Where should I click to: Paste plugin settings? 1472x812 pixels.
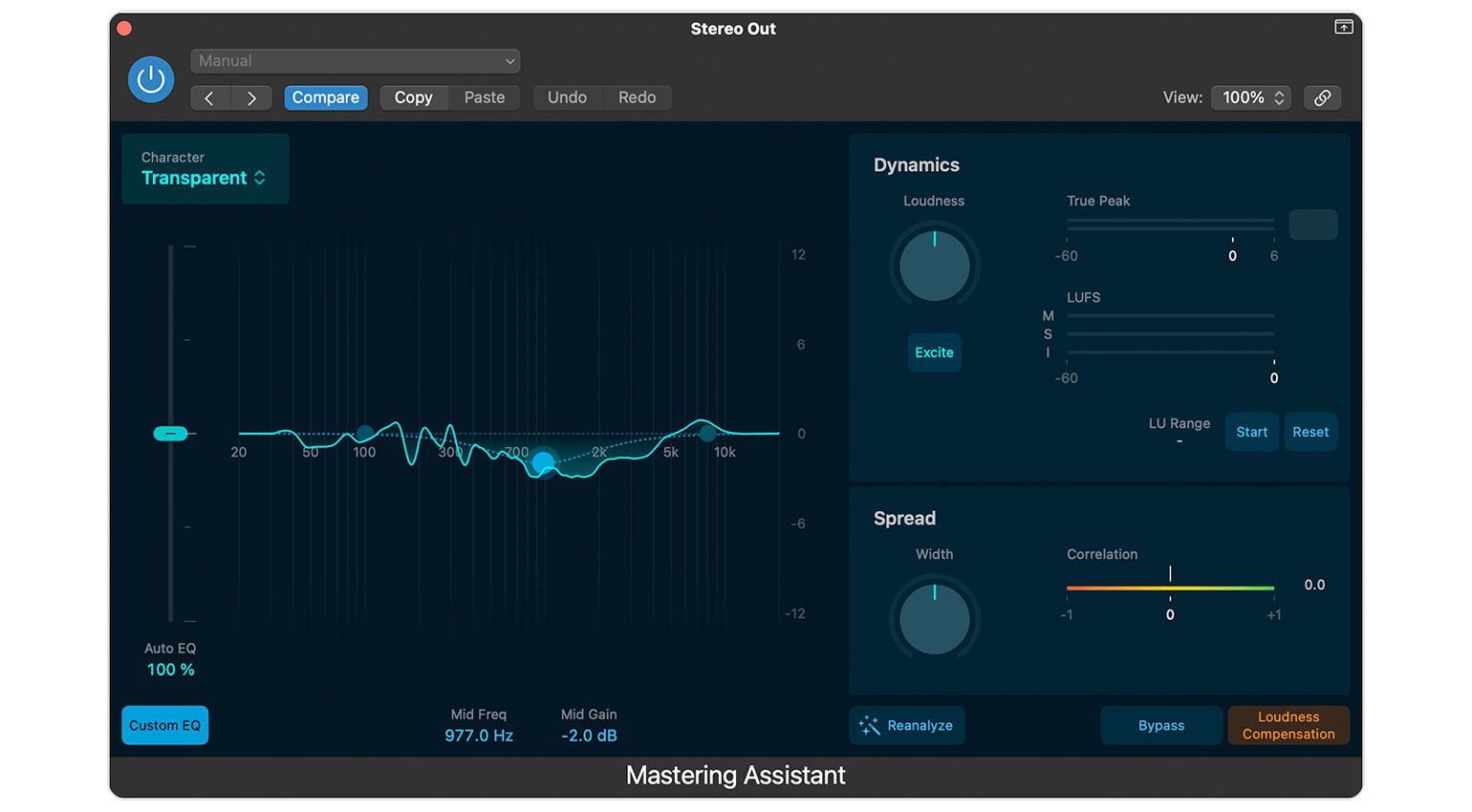coord(484,97)
